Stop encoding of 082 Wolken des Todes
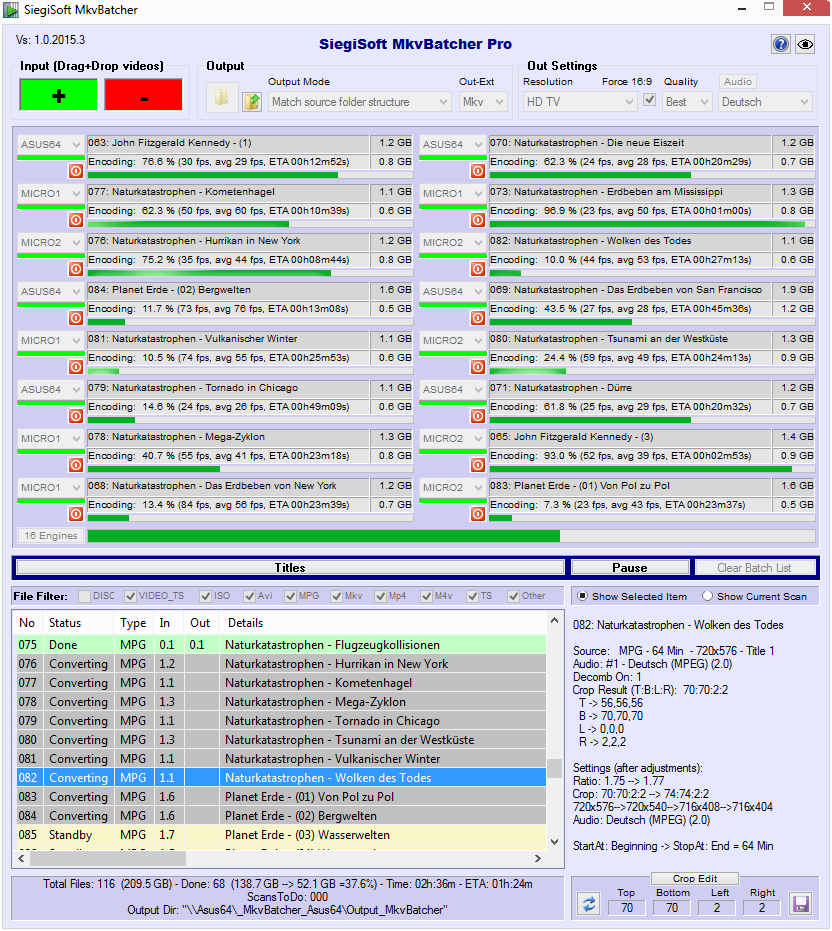This screenshot has width=832, height=931. tap(478, 269)
